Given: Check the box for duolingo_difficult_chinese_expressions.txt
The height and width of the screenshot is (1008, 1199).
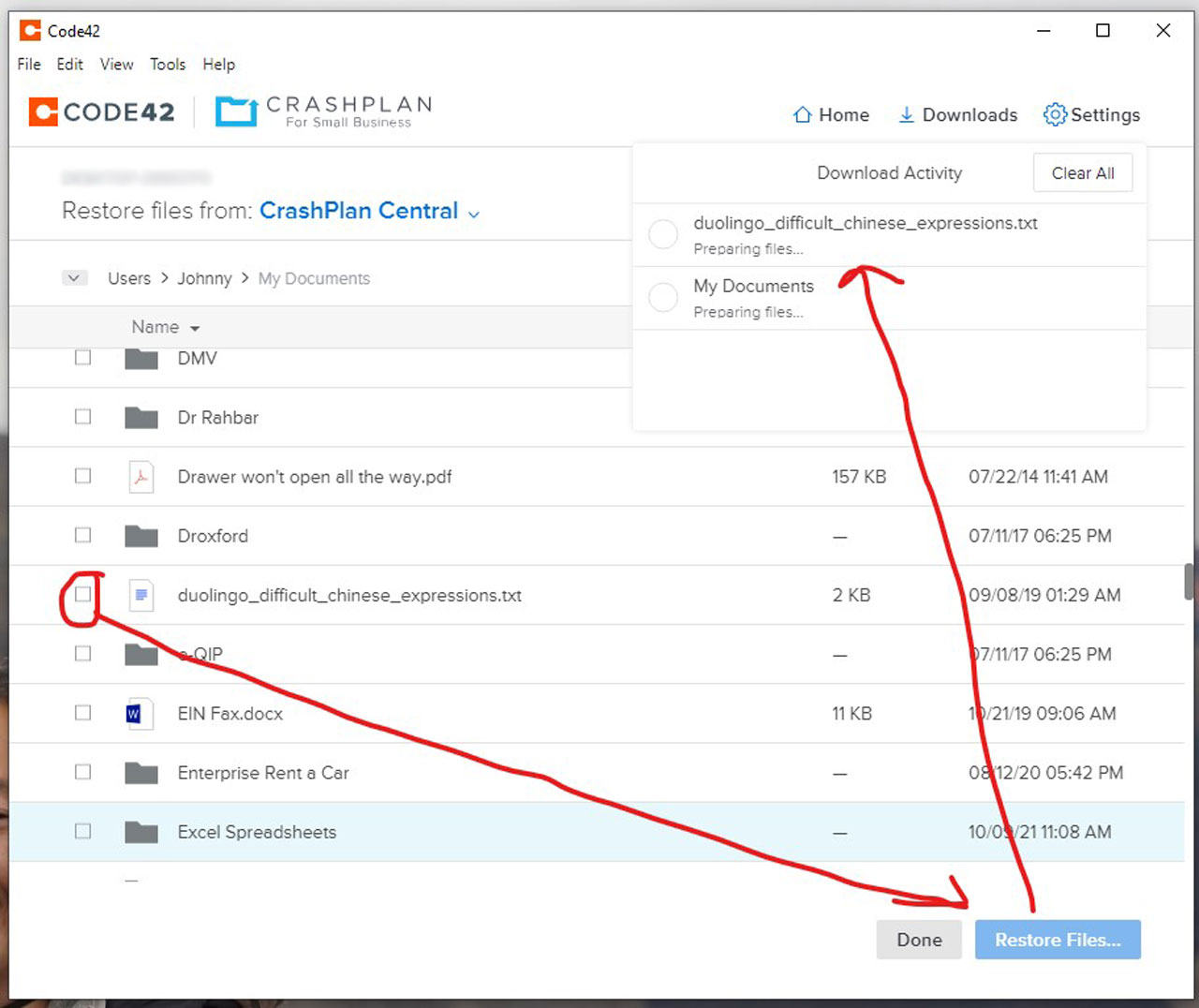Looking at the screenshot, I should pyautogui.click(x=82, y=595).
